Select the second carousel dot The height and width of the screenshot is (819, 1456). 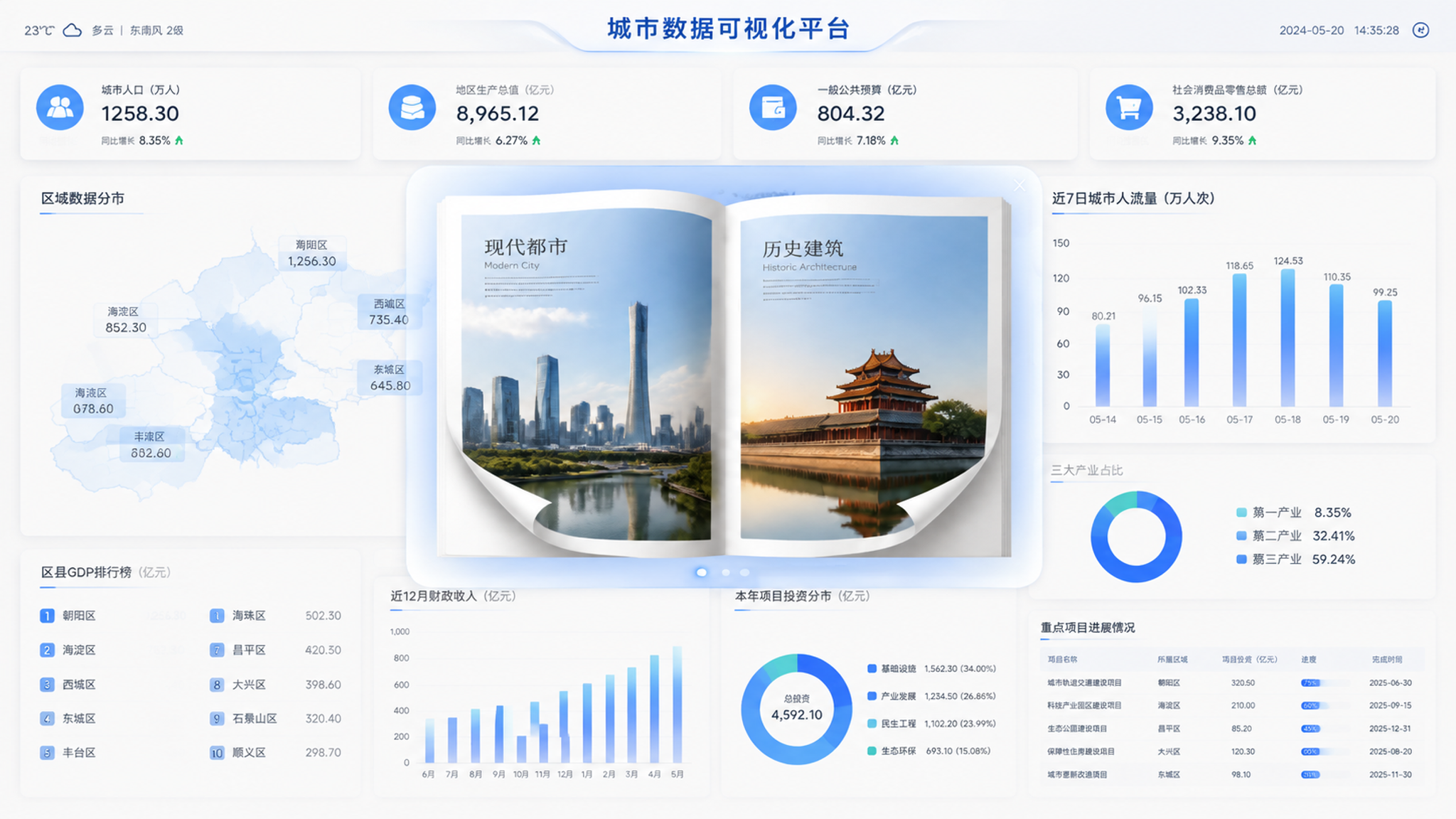(x=726, y=572)
